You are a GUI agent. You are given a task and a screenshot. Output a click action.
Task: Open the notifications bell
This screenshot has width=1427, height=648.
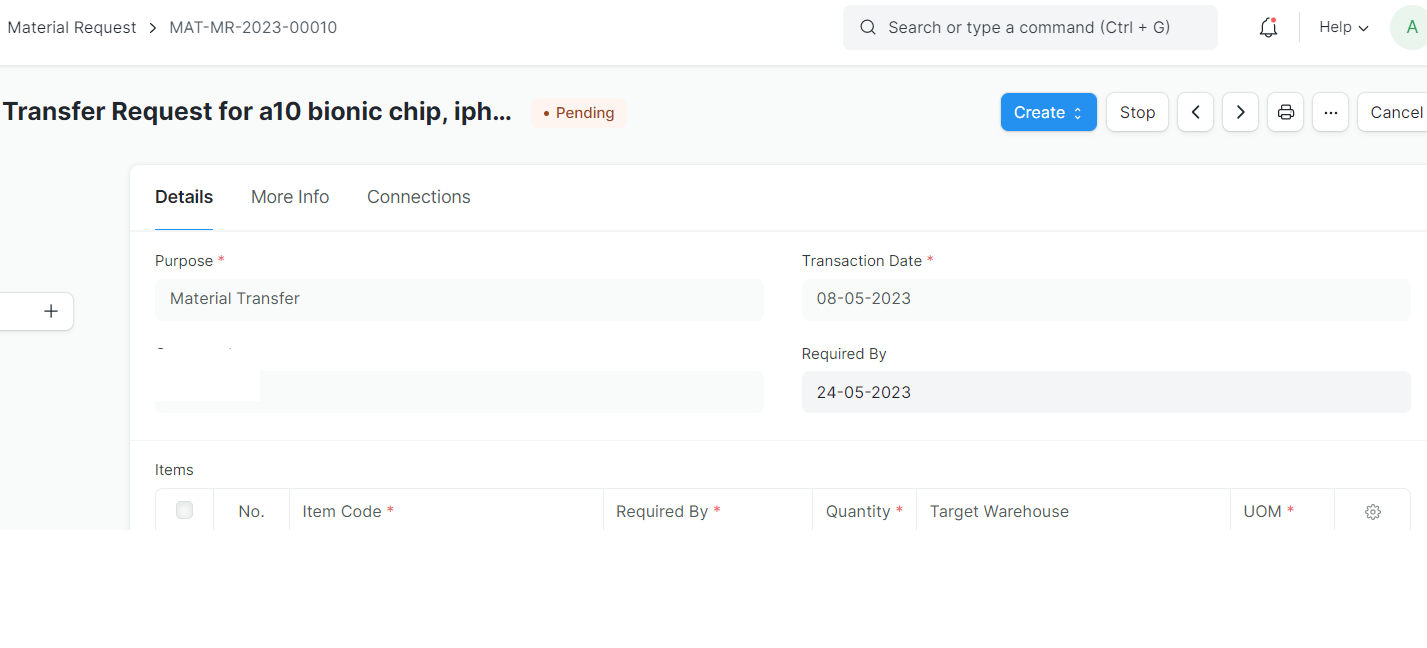1268,27
